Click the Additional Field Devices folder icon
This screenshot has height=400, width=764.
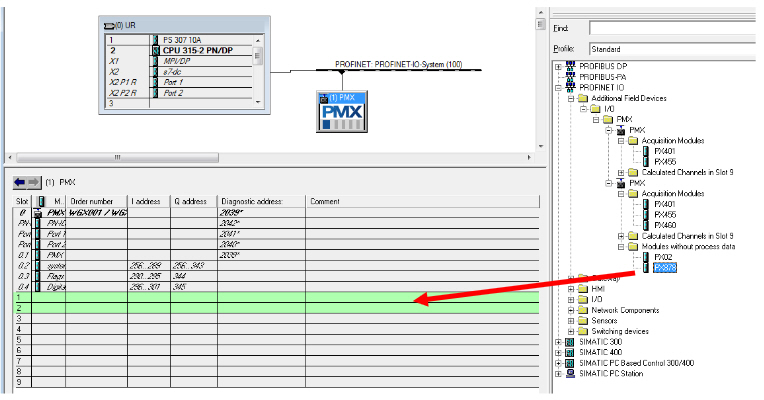click(583, 98)
